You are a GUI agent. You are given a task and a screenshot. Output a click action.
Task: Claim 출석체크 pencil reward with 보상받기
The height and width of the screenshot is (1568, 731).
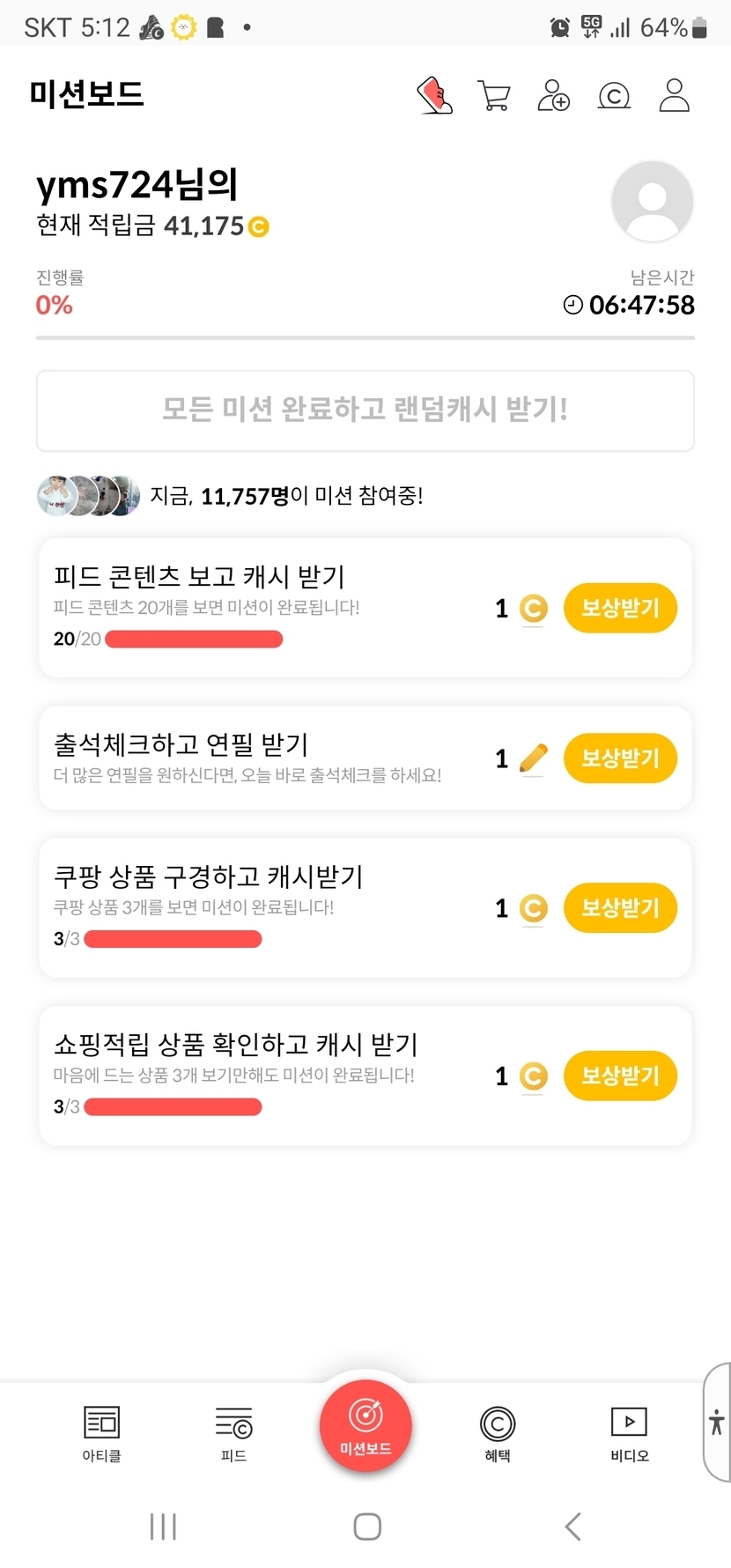tap(620, 758)
